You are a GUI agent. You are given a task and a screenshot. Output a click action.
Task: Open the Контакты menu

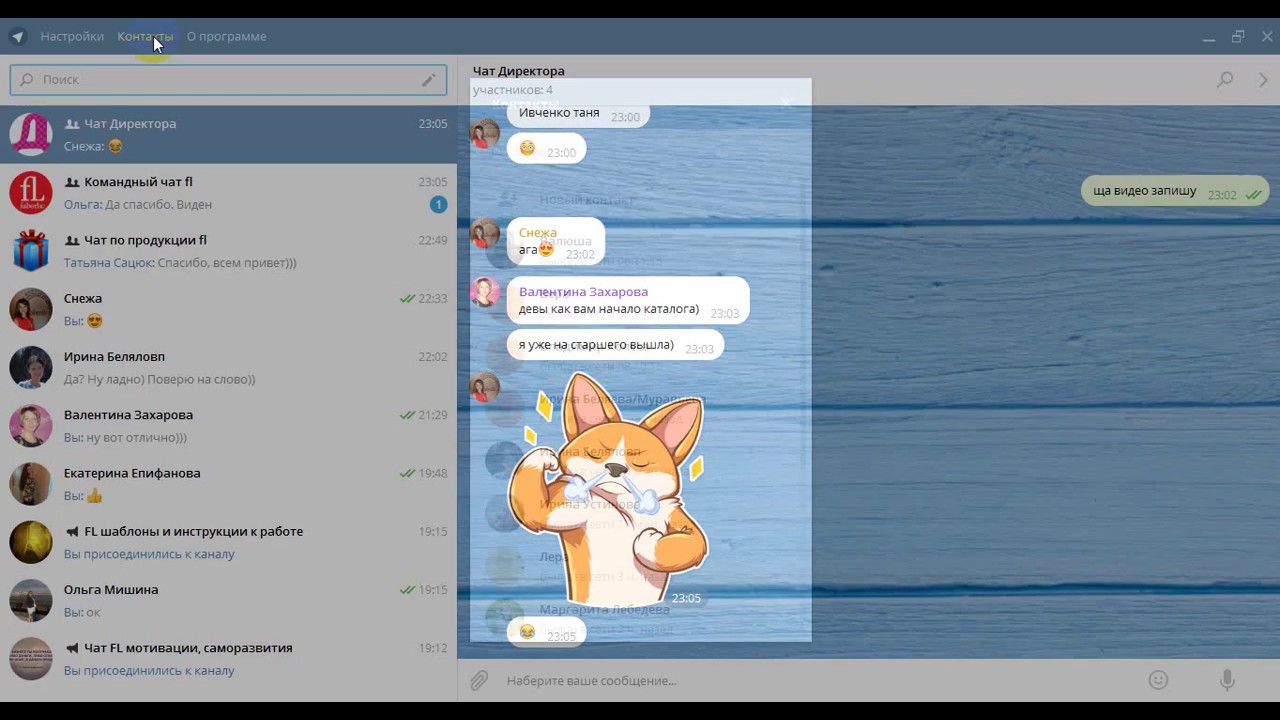click(x=145, y=36)
